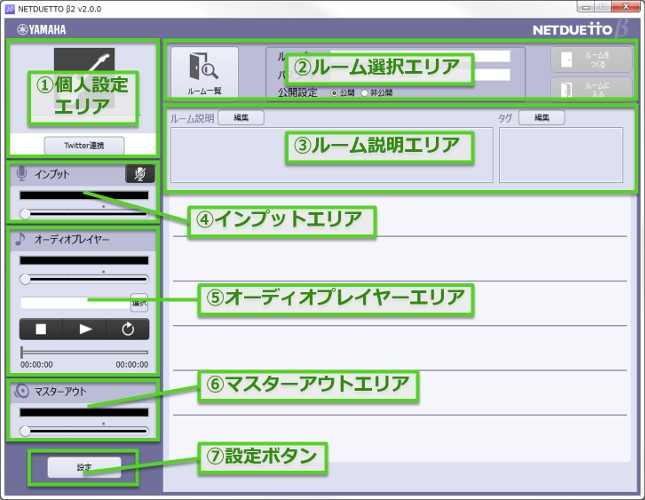Mute input with the microphone mute icon
This screenshot has height=500, width=645.
click(140, 174)
